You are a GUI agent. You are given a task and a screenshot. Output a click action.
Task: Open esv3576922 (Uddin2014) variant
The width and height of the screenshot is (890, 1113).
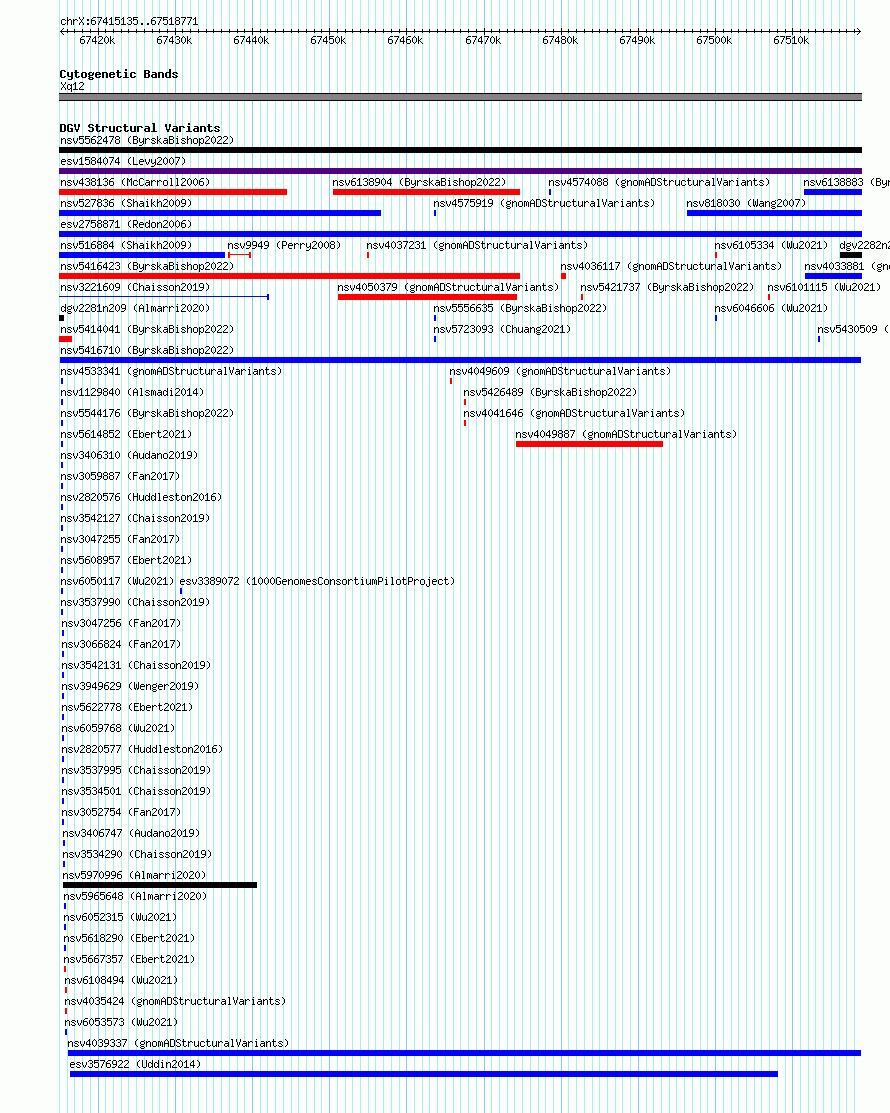coord(136,1064)
